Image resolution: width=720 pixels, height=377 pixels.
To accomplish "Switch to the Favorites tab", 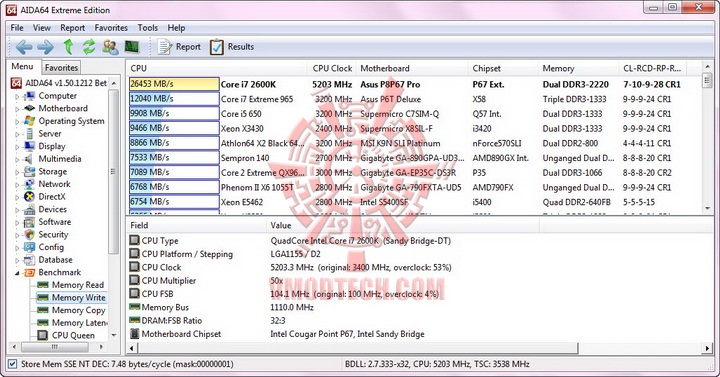I will tap(61, 68).
